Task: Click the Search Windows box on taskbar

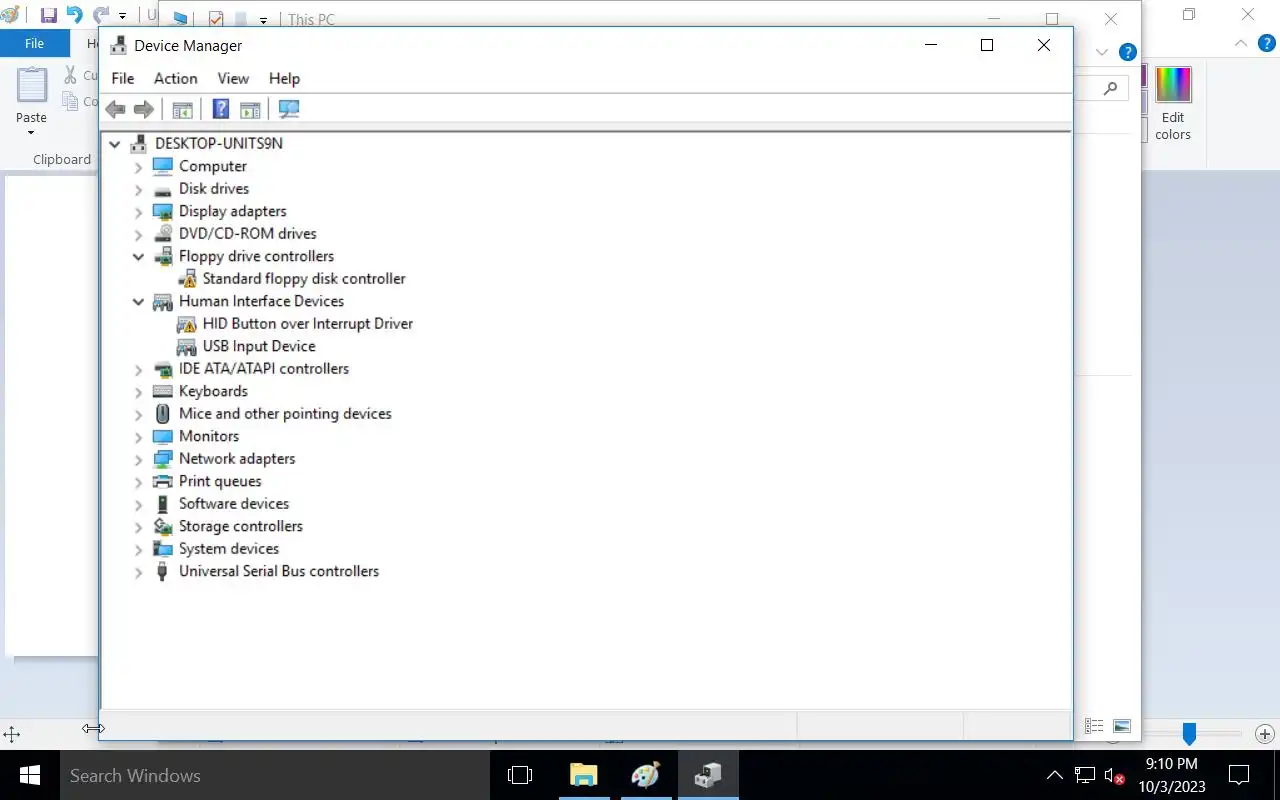Action: click(273, 775)
